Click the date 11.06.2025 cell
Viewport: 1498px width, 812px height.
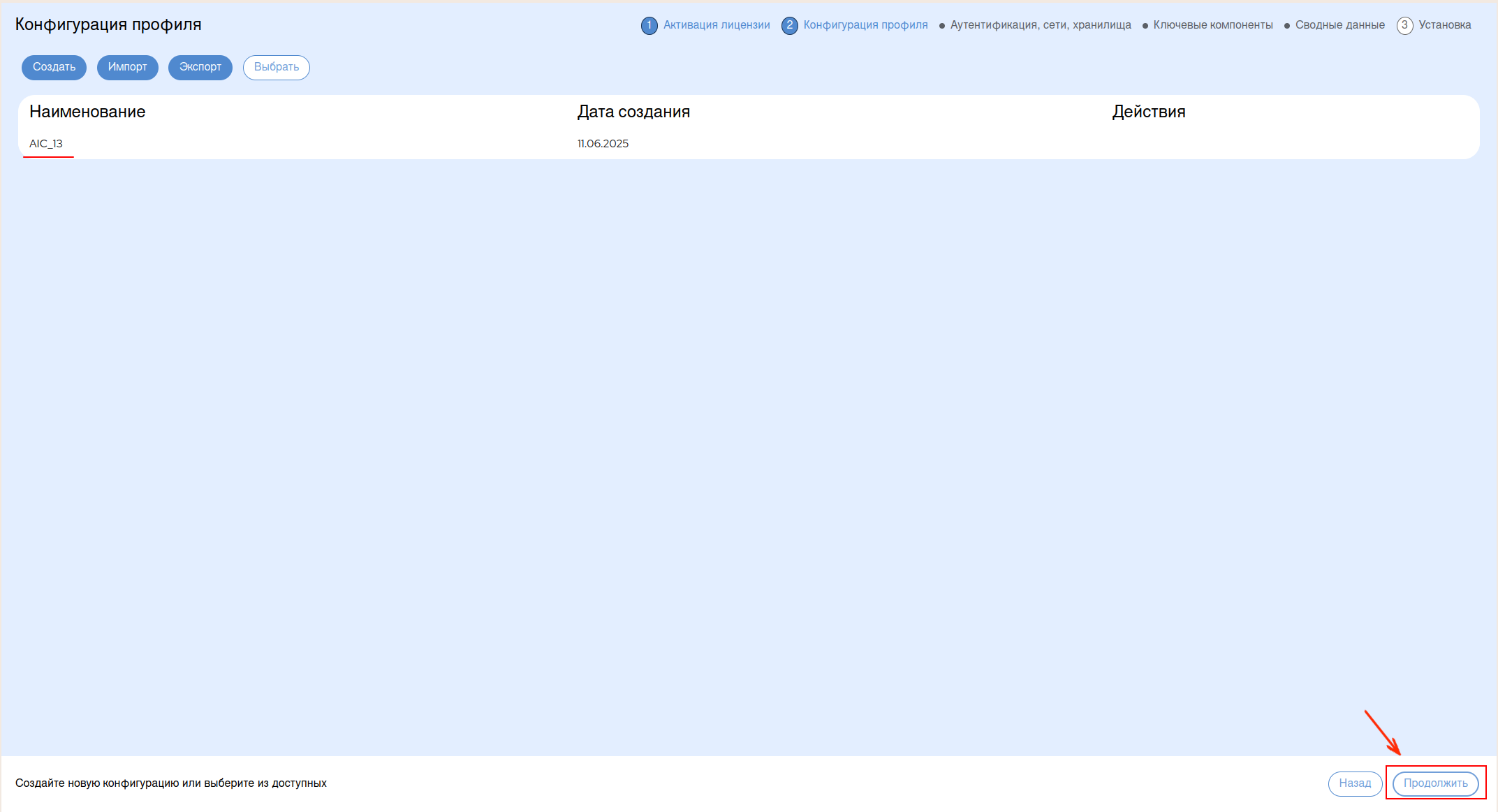[x=603, y=144]
